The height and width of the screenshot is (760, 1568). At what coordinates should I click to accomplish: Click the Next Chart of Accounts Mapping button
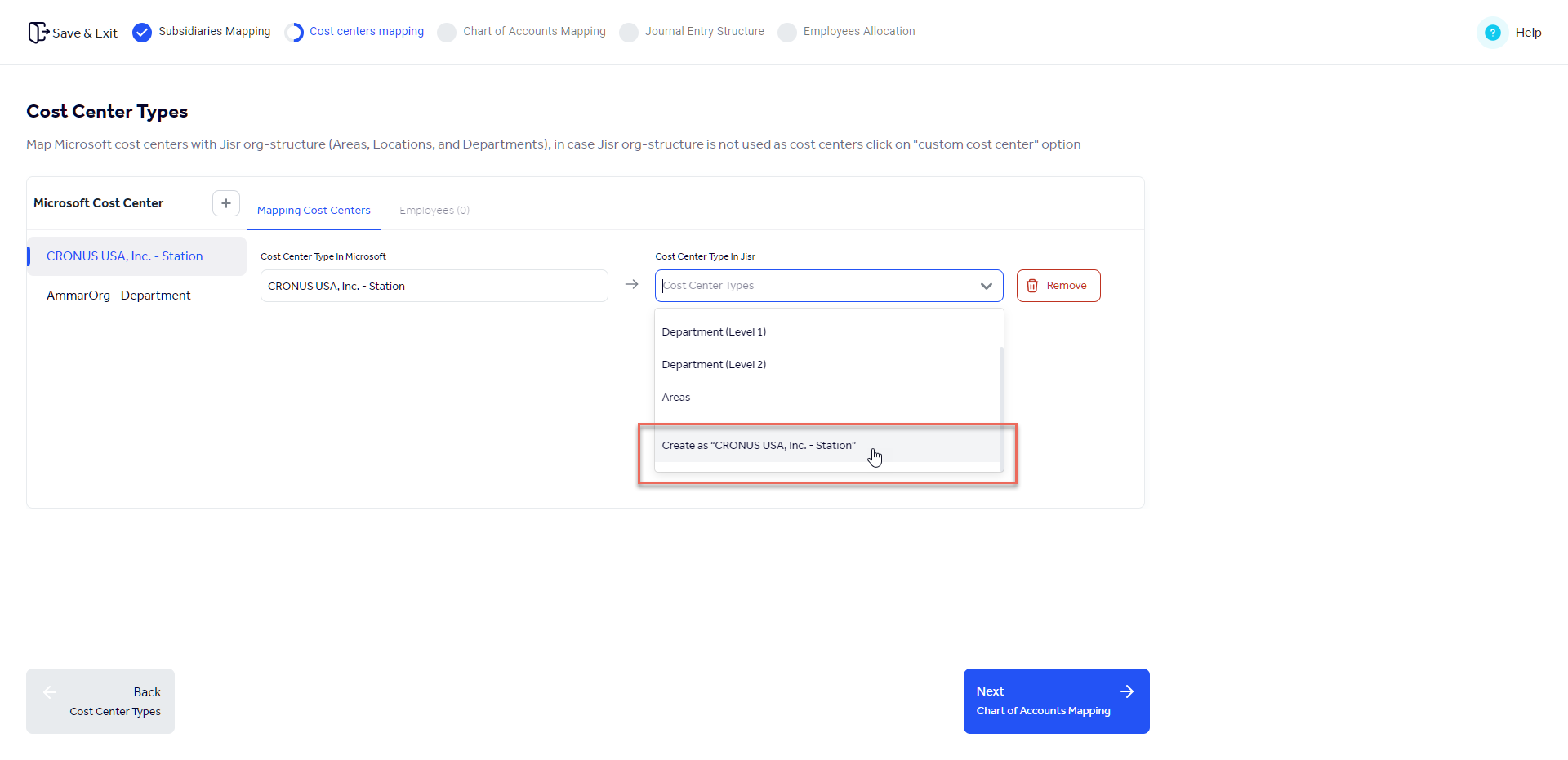point(1056,700)
